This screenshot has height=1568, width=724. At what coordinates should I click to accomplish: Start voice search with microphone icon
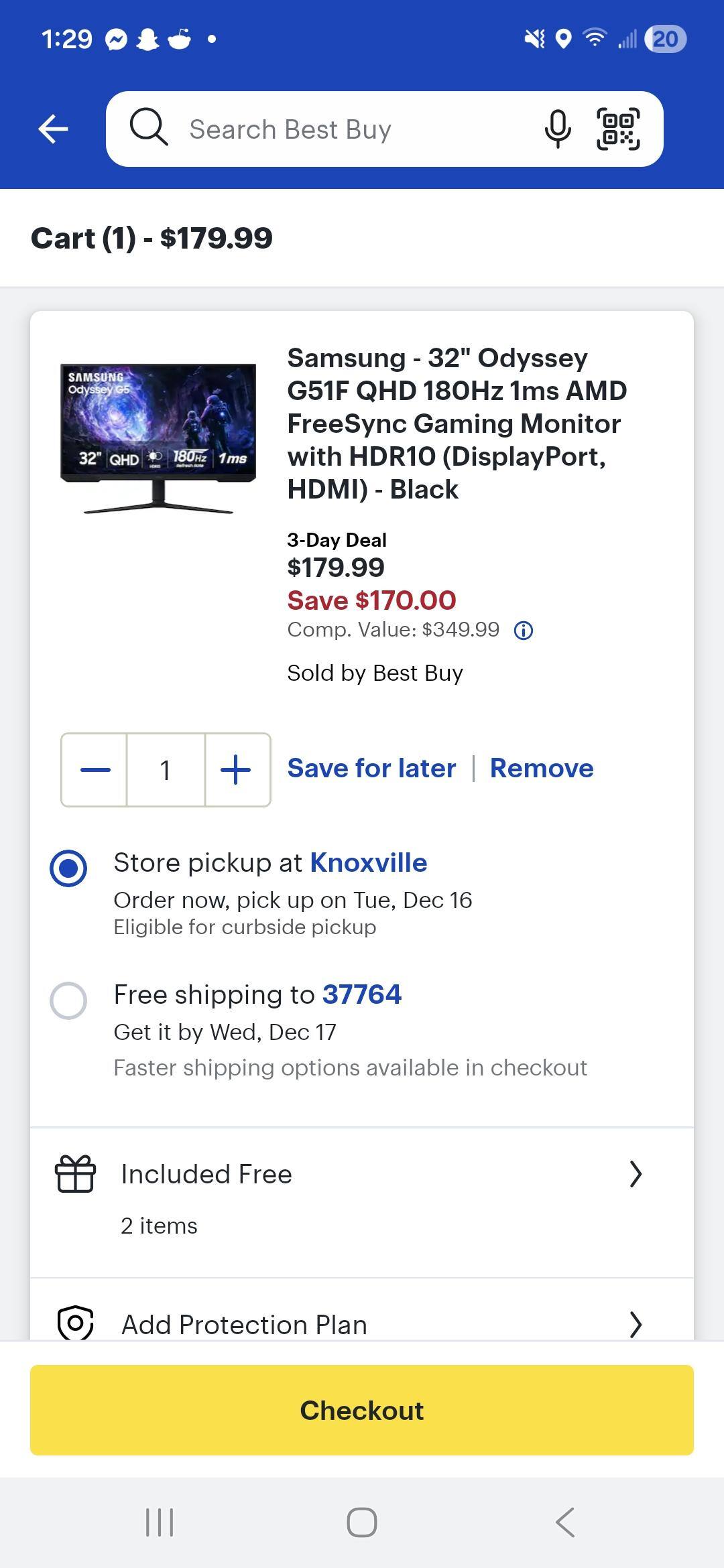pyautogui.click(x=557, y=129)
